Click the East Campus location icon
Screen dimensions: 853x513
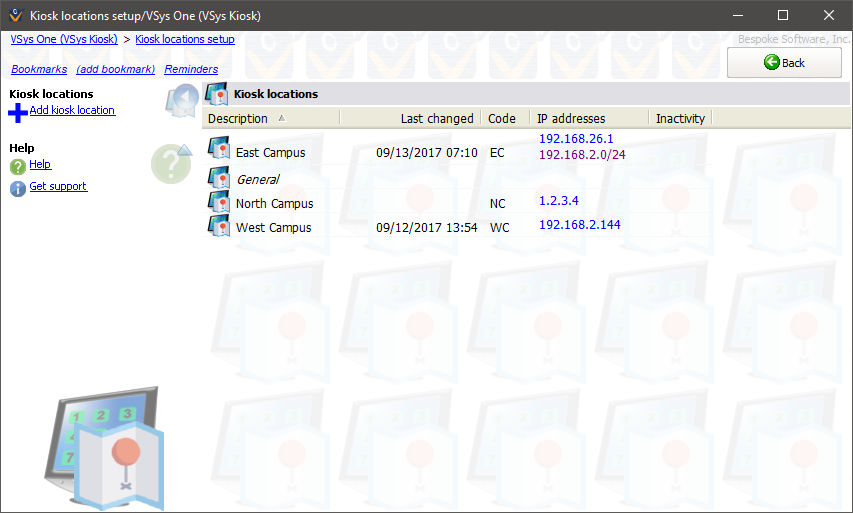tap(219, 150)
